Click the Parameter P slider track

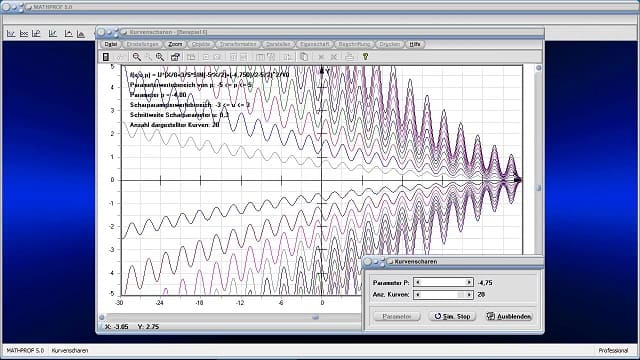tap(443, 282)
